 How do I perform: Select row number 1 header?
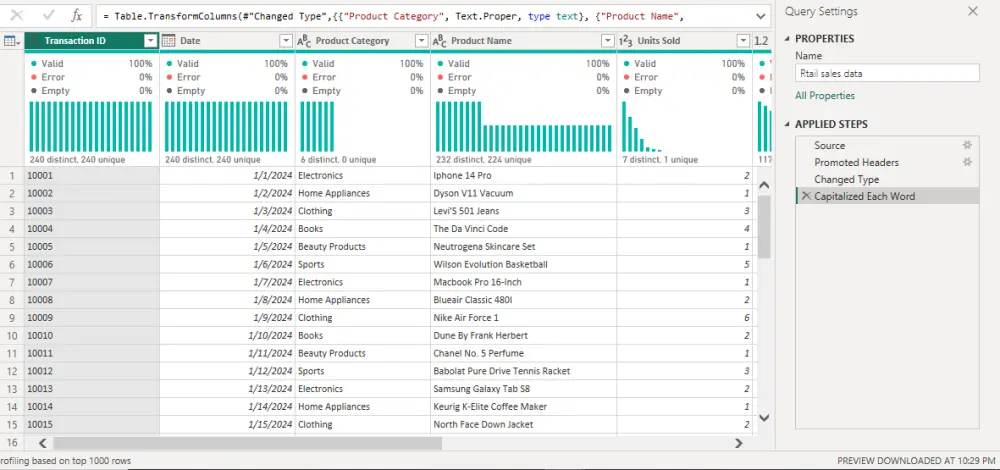coord(12,175)
